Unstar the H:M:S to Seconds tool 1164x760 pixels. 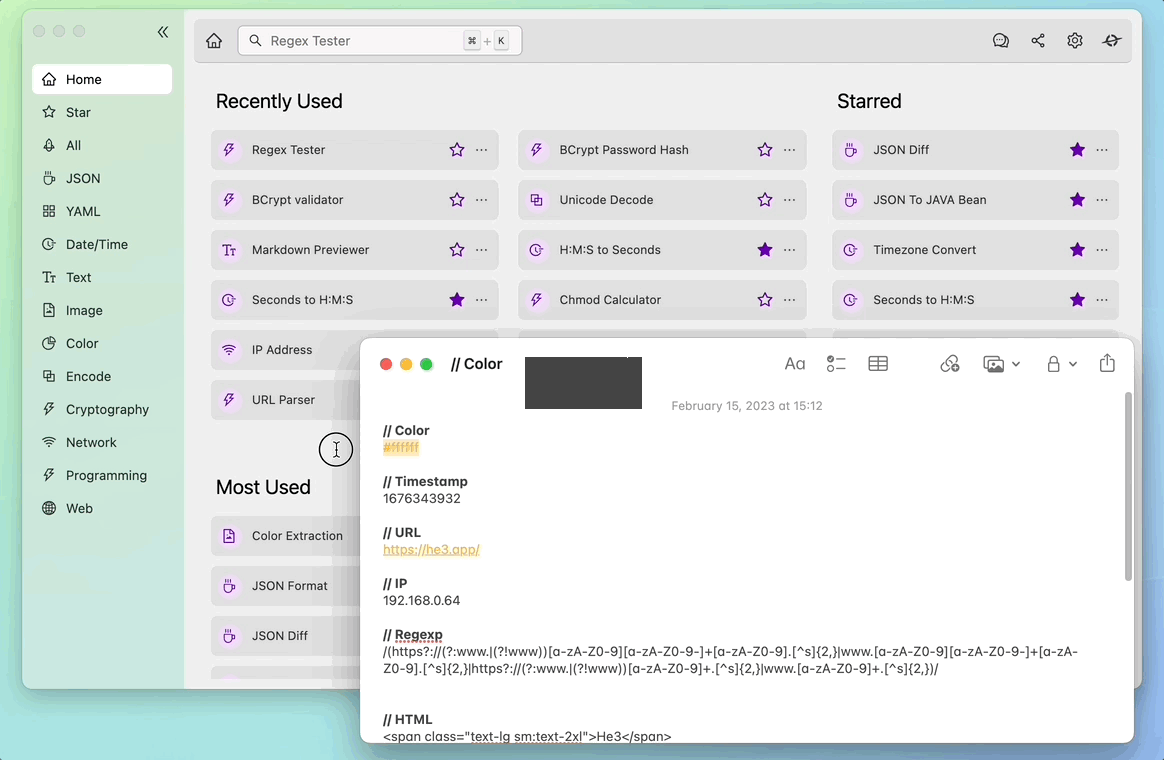(x=765, y=250)
